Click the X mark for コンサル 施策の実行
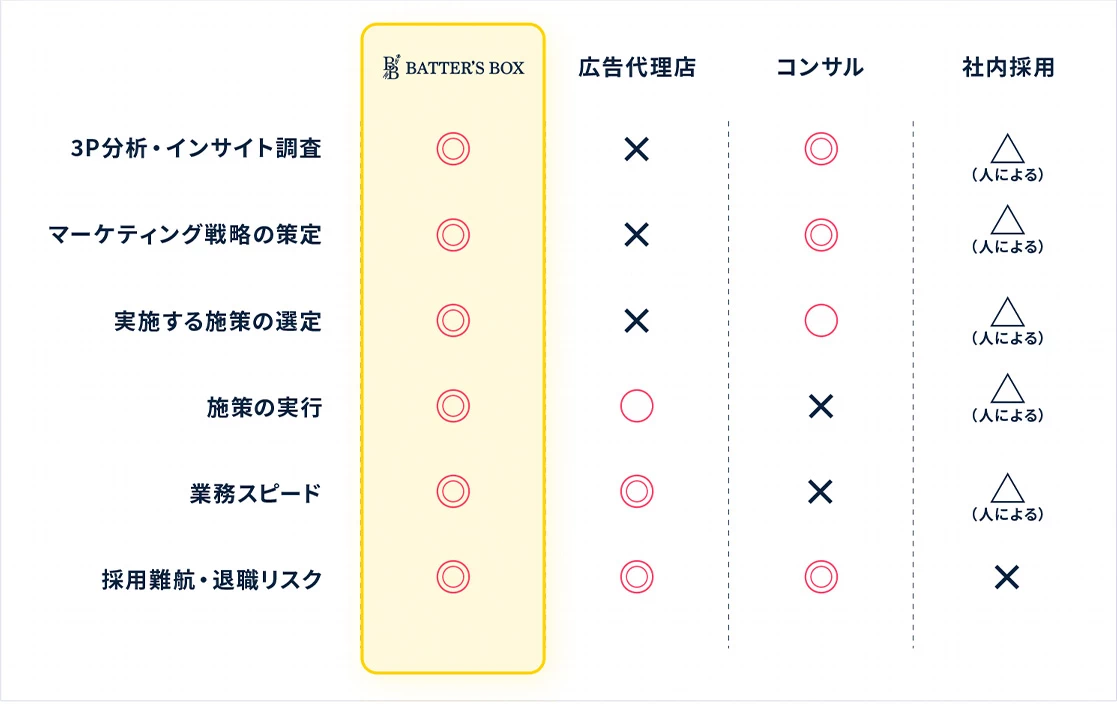Screen dimensions: 1117x708 [x=820, y=406]
